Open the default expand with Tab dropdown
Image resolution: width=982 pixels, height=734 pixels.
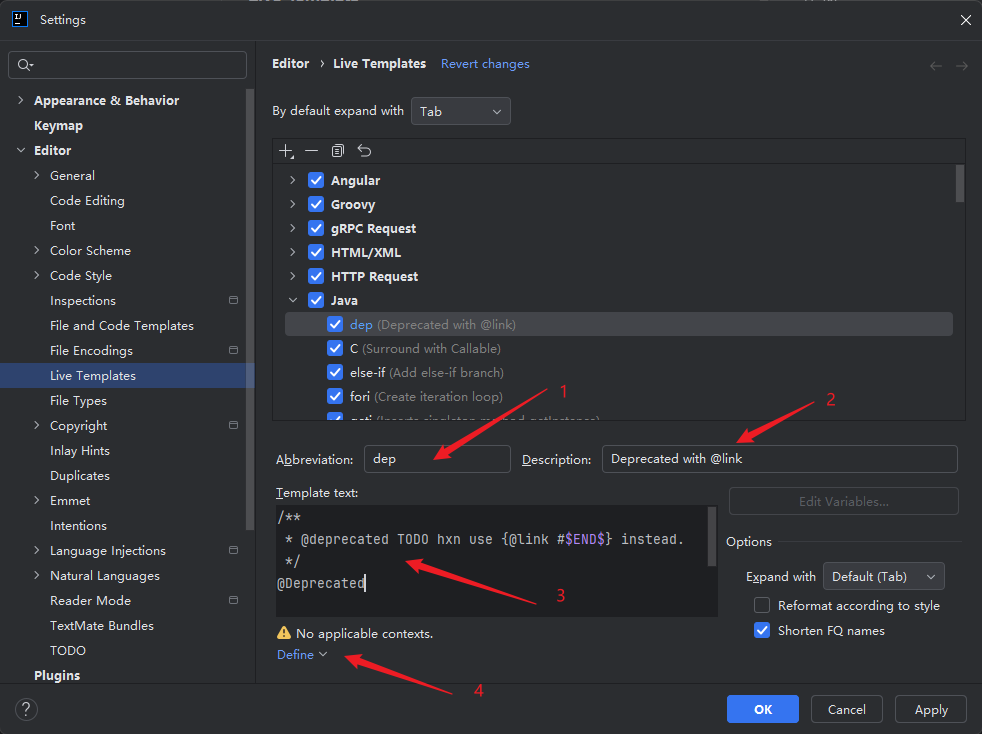pyautogui.click(x=461, y=111)
